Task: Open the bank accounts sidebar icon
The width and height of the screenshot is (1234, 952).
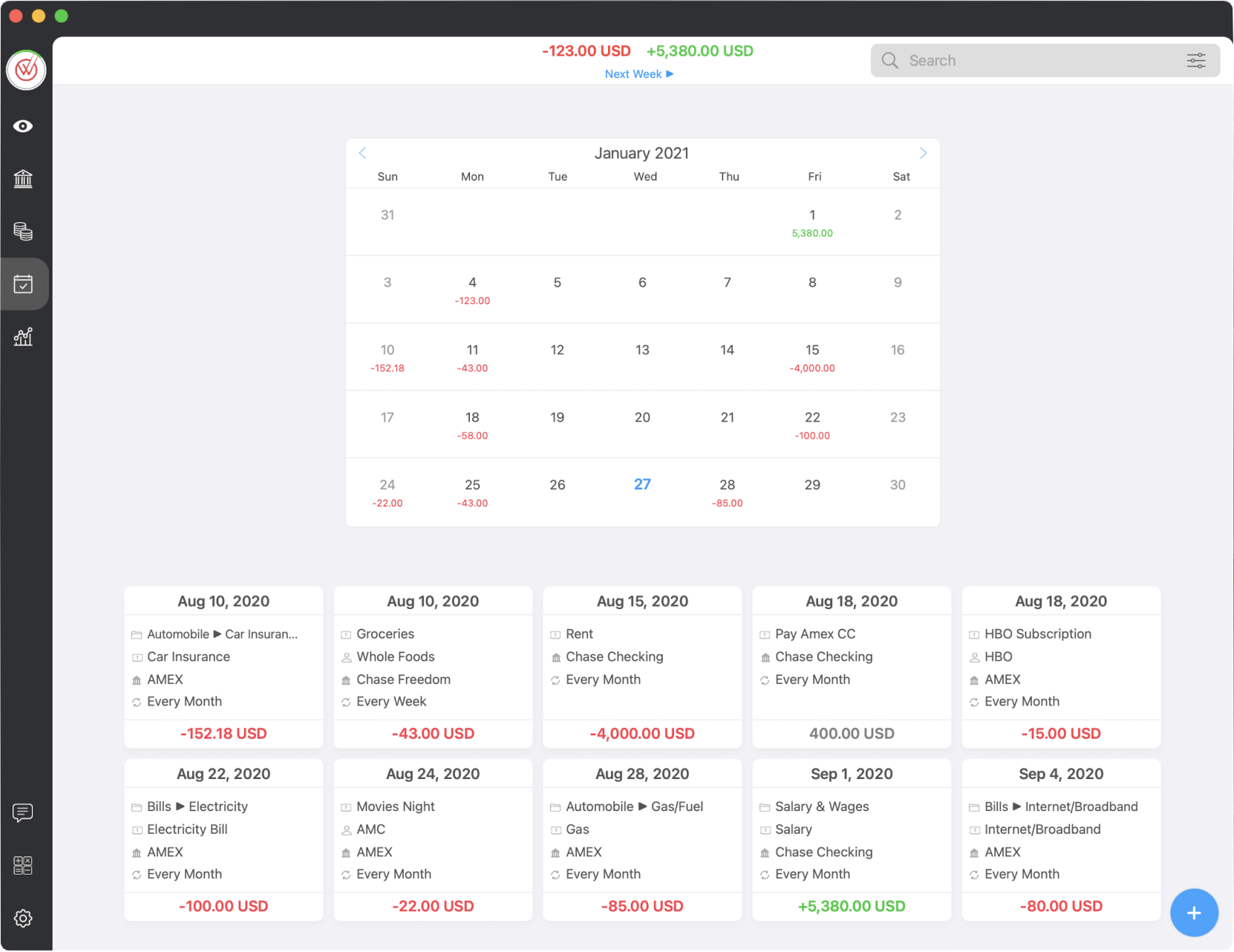Action: click(x=23, y=179)
